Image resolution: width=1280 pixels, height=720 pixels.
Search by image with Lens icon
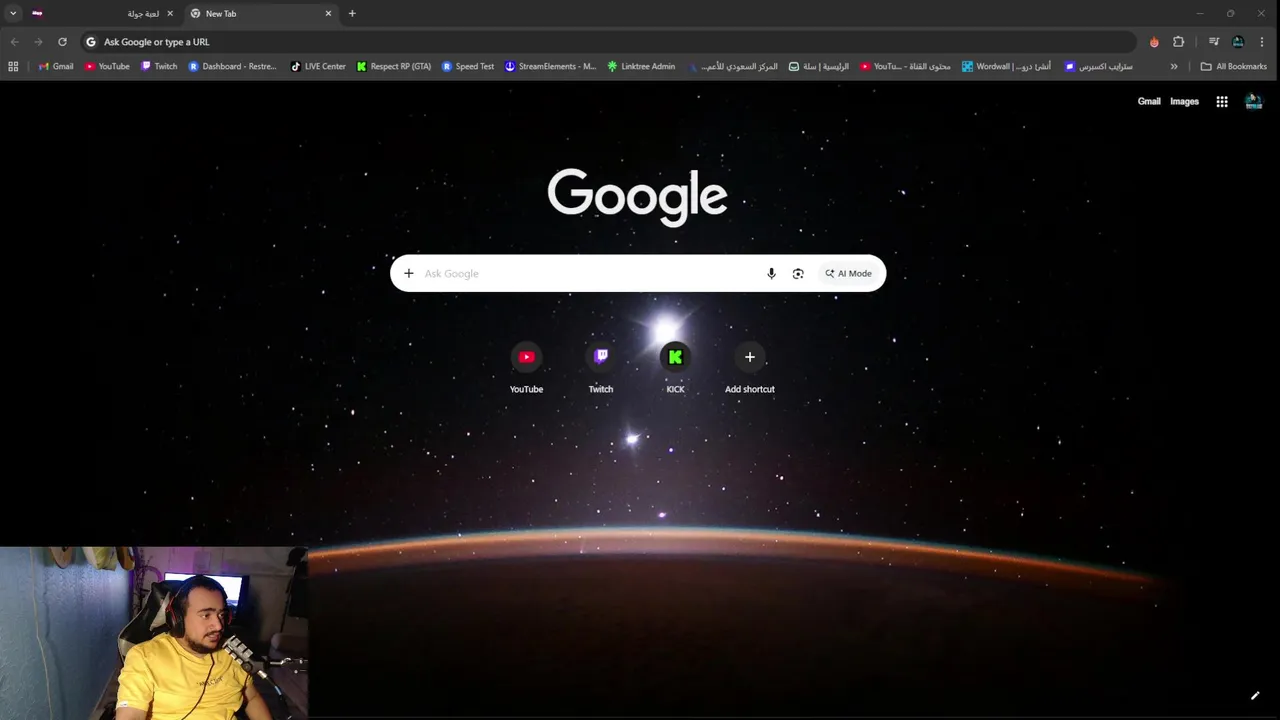coord(798,273)
